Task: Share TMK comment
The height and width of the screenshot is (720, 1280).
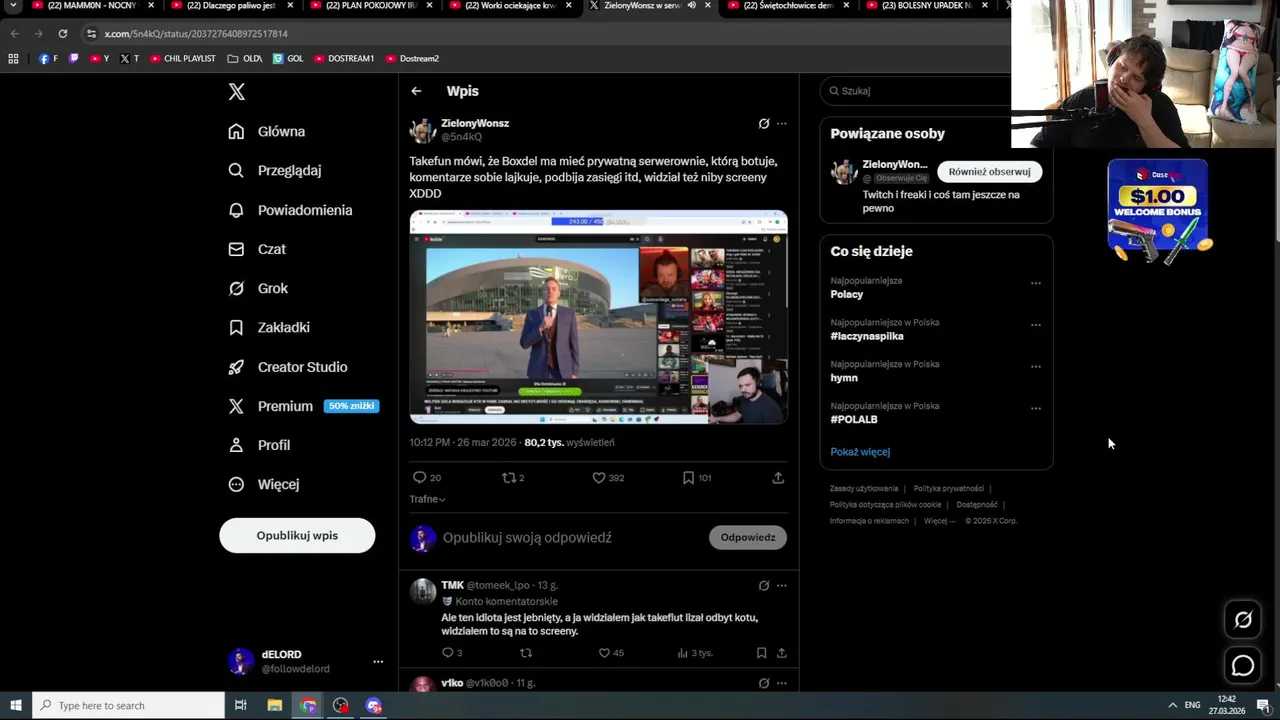Action: [782, 653]
